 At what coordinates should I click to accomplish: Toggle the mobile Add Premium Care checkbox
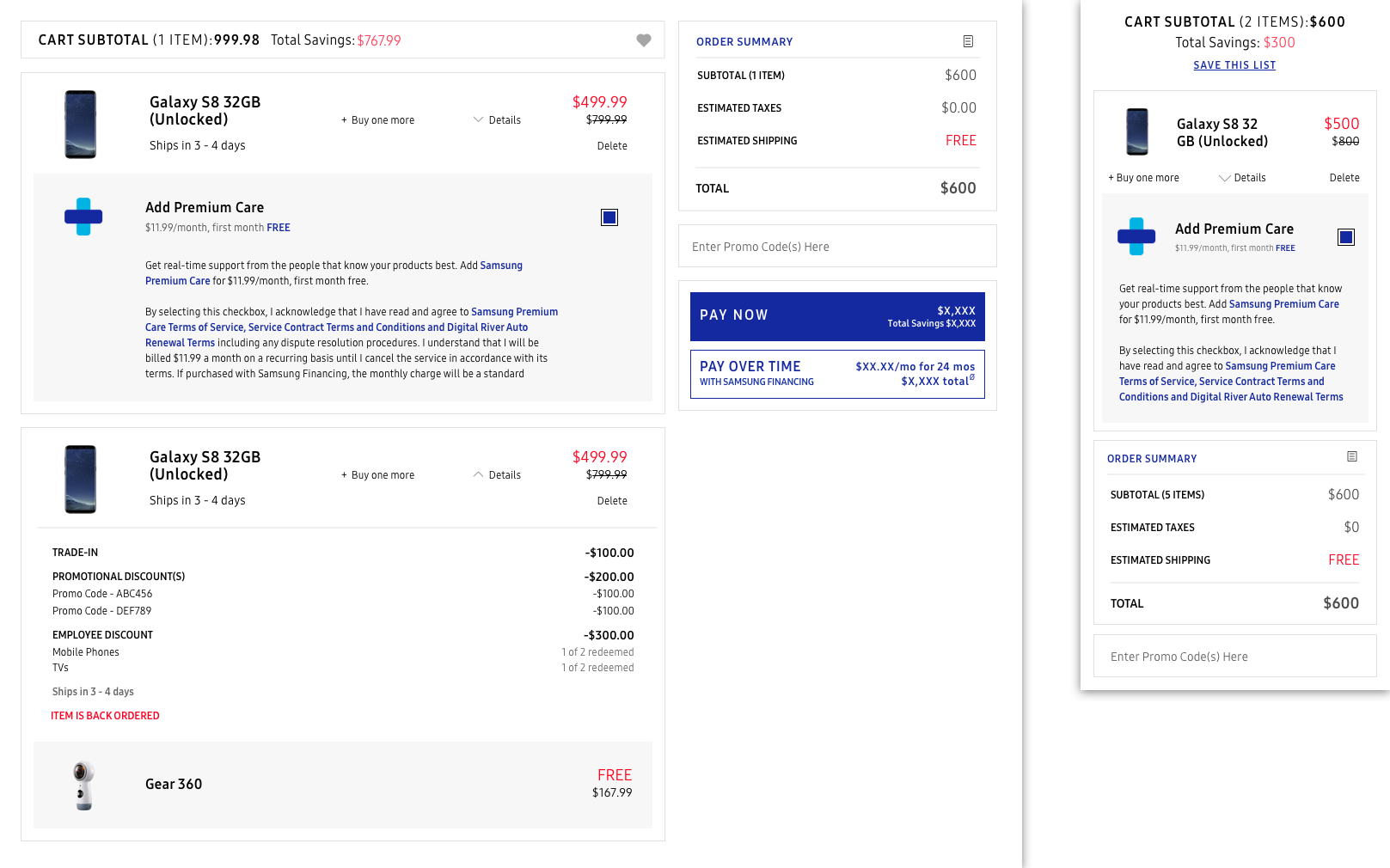point(1346,237)
